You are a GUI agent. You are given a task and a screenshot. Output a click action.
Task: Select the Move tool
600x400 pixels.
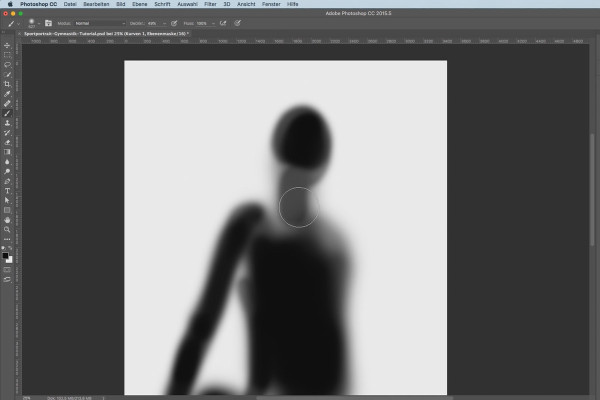point(7,45)
